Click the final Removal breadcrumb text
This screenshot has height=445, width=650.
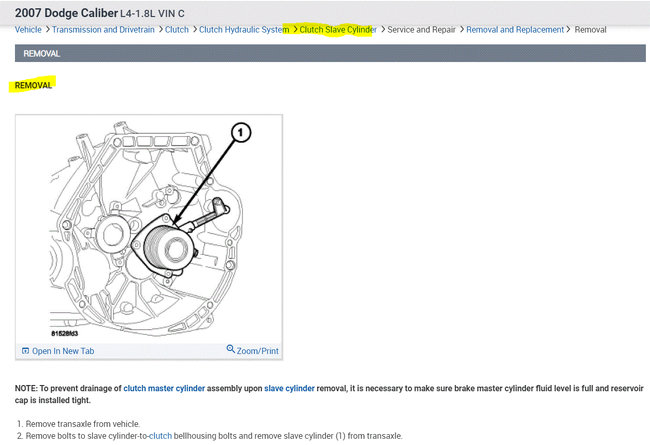pos(590,30)
